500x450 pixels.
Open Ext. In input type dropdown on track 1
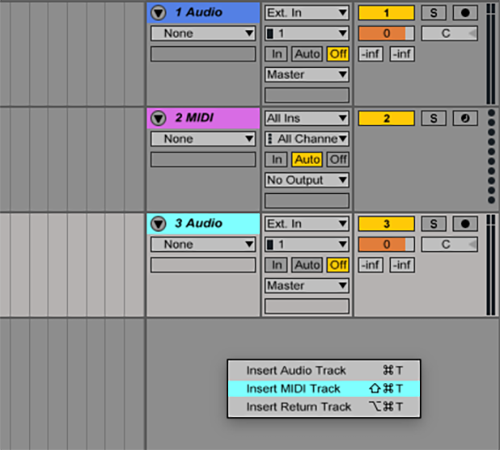[x=307, y=13]
